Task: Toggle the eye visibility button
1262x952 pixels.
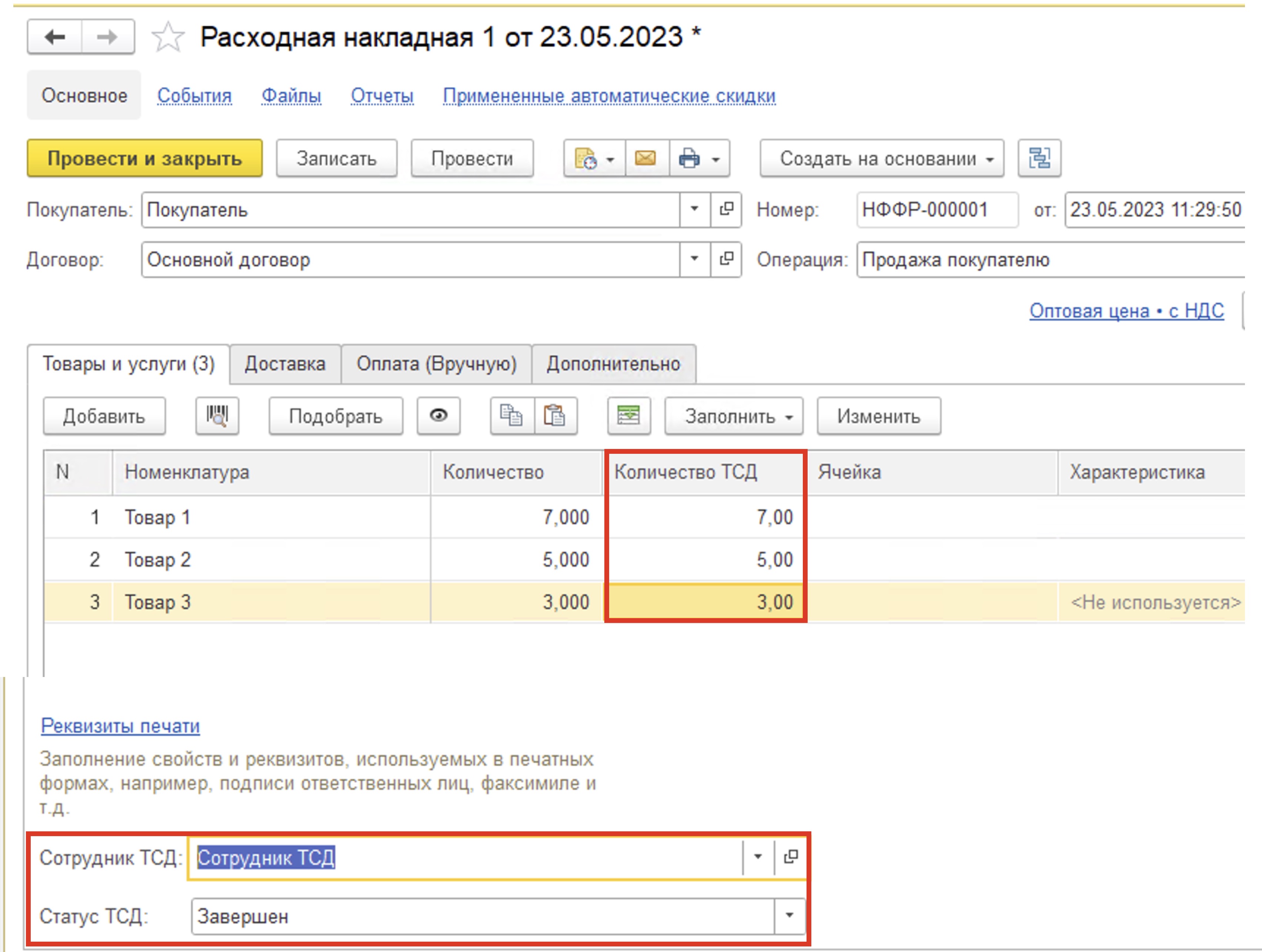Action: tap(438, 416)
